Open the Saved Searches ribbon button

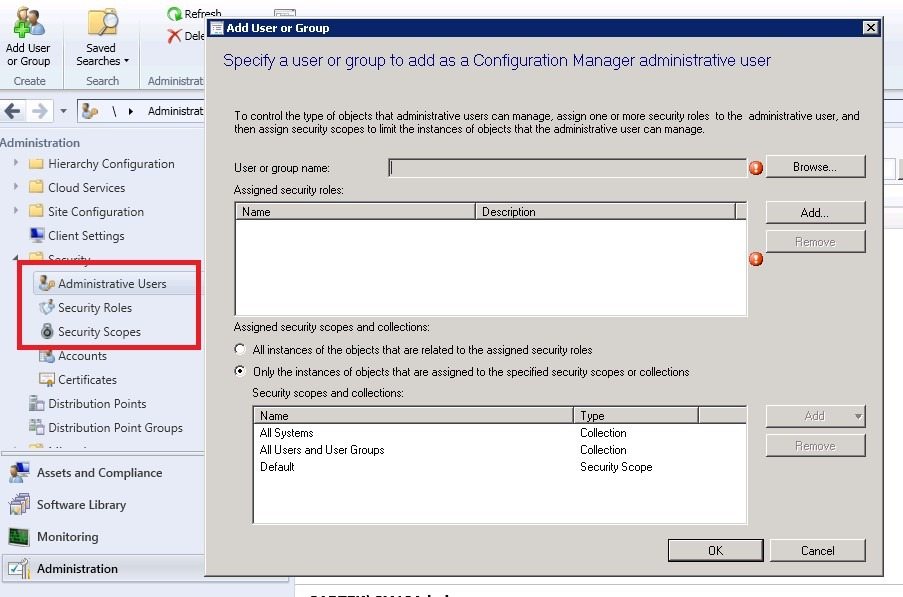(x=103, y=36)
